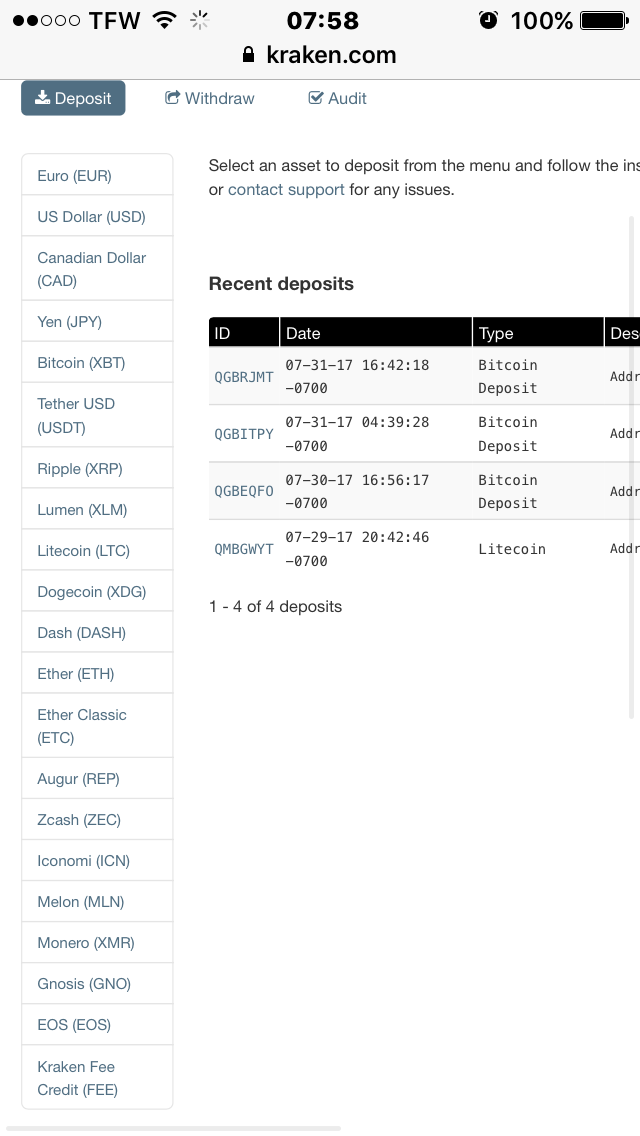Tap the kraken.com address bar

tap(320, 56)
